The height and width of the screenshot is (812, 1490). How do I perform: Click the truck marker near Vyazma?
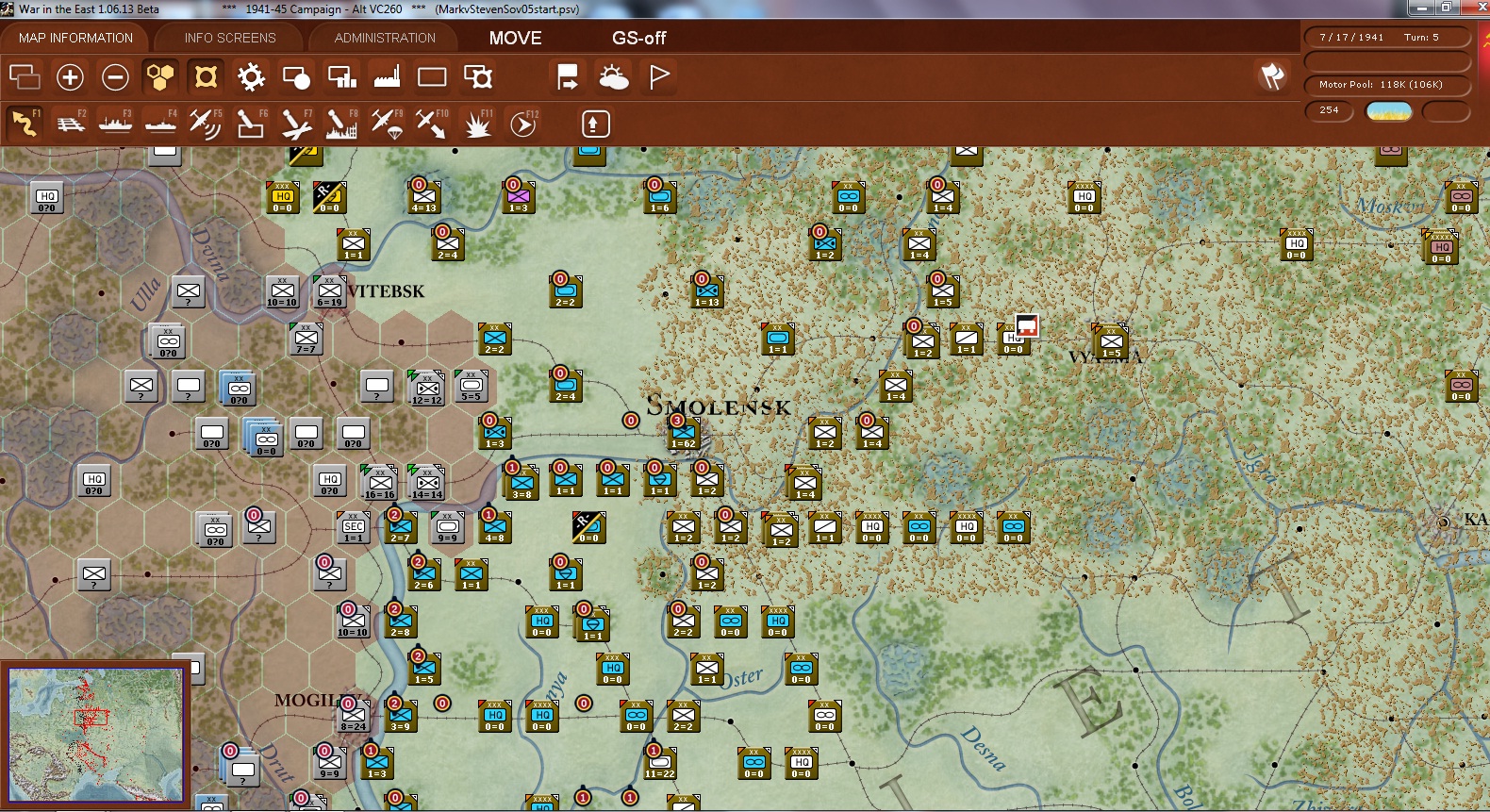click(1027, 326)
